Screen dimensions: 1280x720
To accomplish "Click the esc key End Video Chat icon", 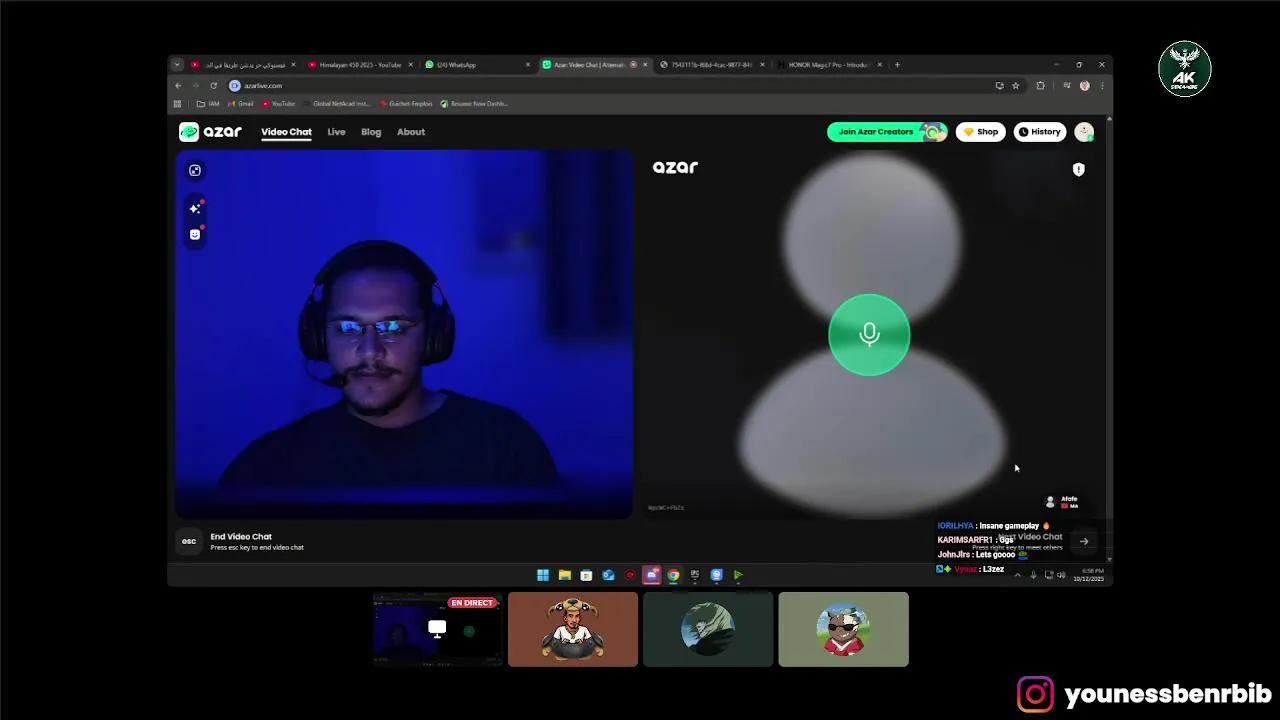I will tap(189, 541).
